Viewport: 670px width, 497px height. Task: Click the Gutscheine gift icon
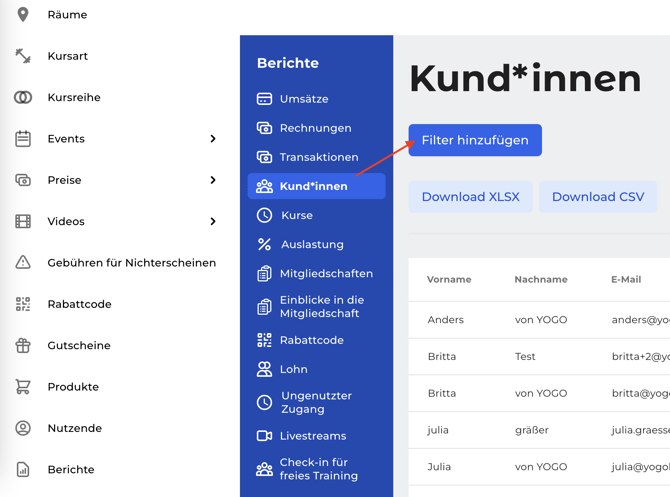point(23,346)
